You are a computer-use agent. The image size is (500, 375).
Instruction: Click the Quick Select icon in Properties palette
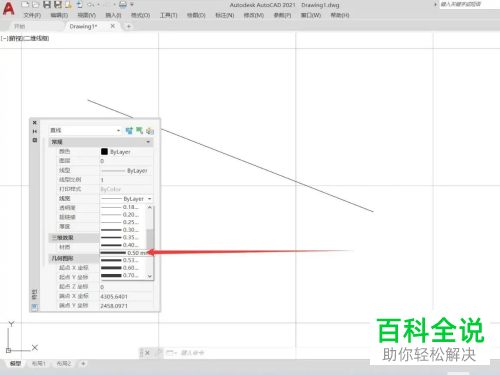(x=150, y=131)
